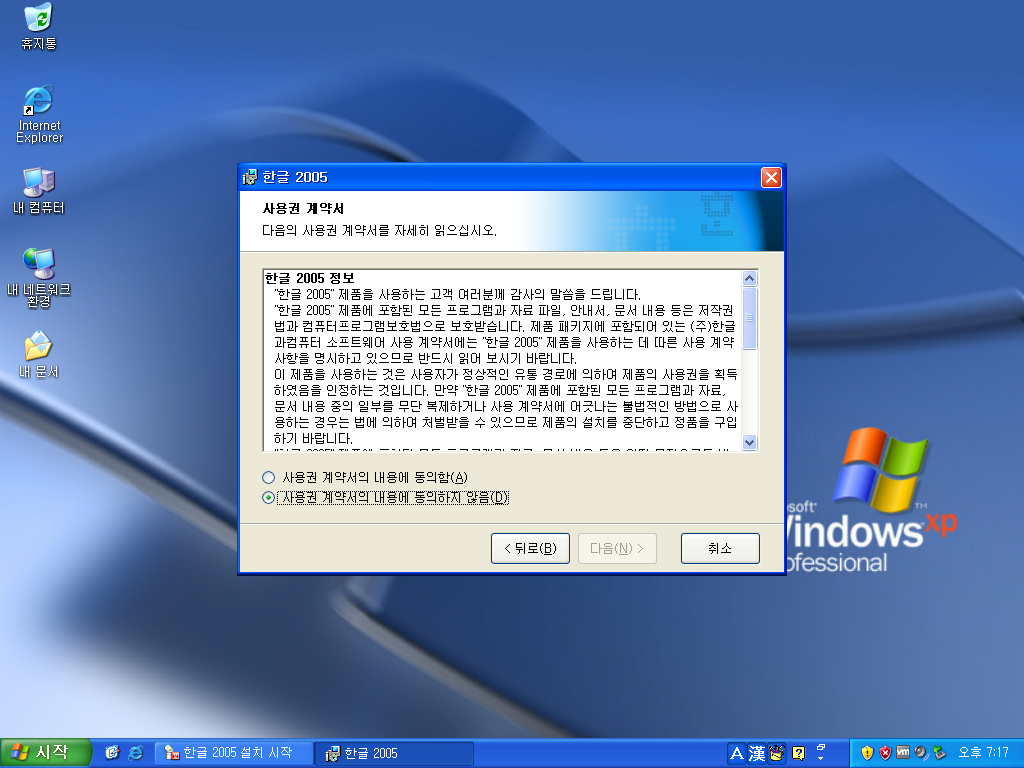Click the volume speaker tray icon
This screenshot has height=768, width=1024.
coord(921,753)
